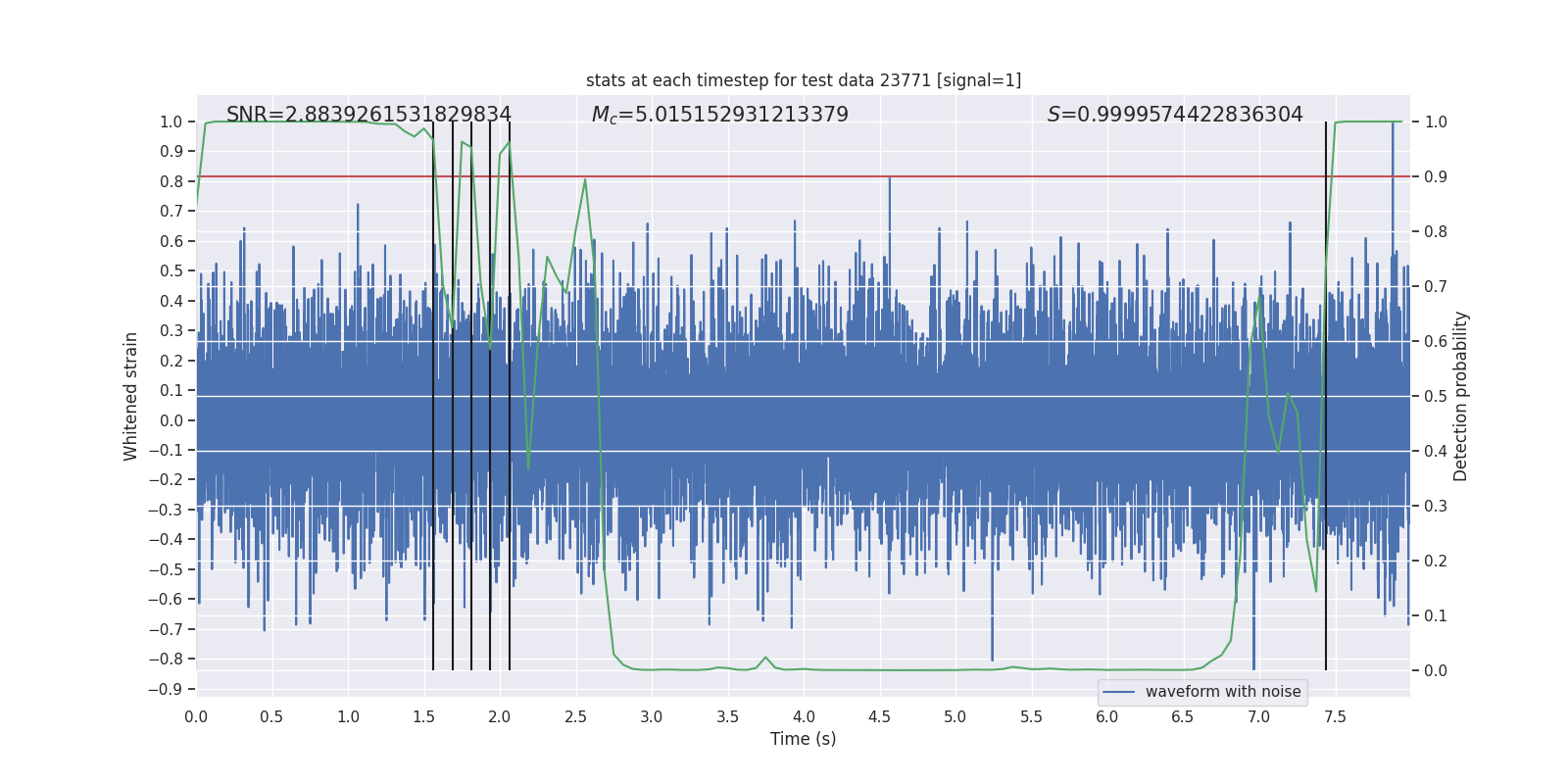Image resolution: width=1568 pixels, height=784 pixels.
Task: Click the Time axis tick label 2.5
Action: [x=575, y=716]
